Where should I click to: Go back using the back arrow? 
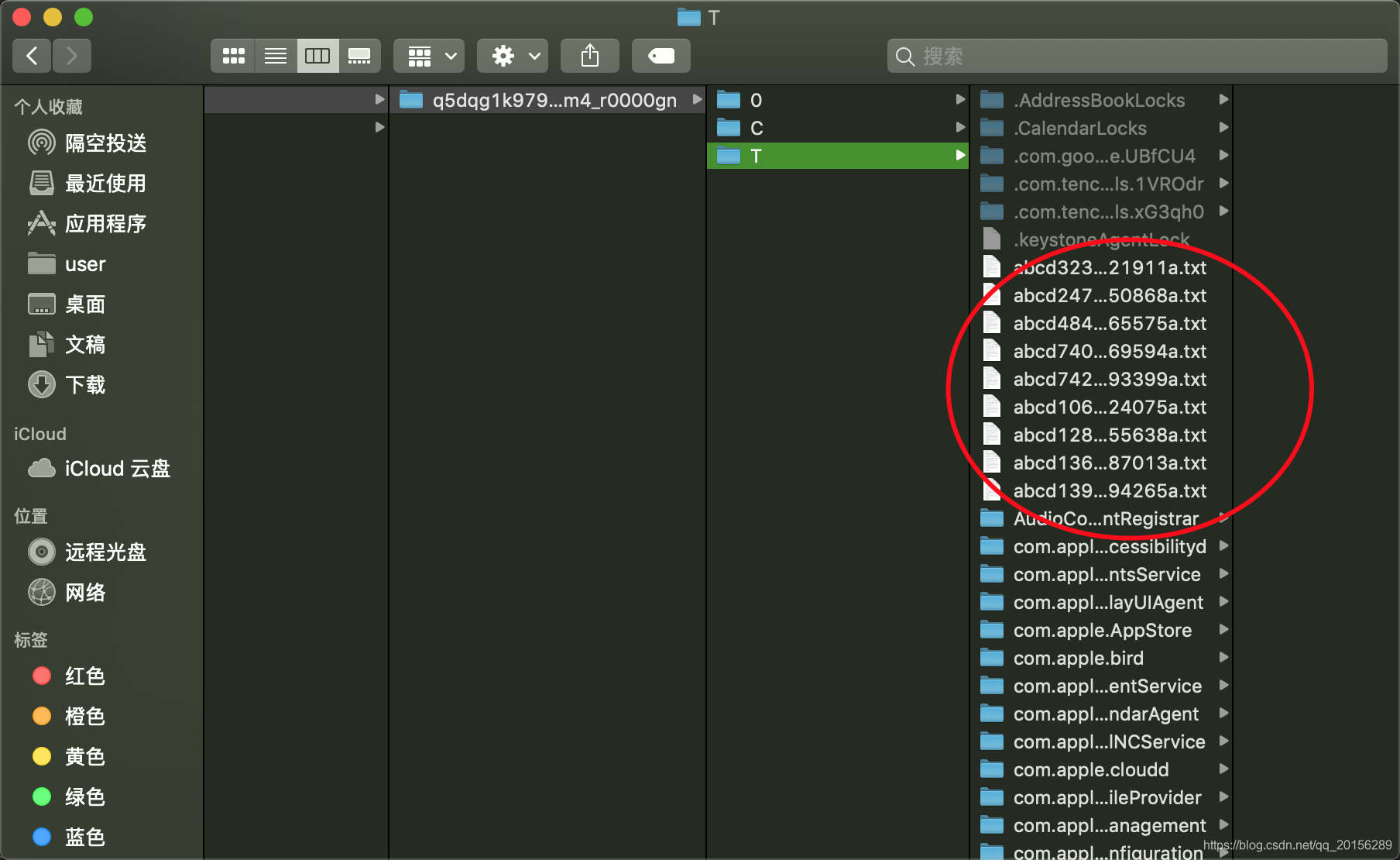click(x=31, y=55)
